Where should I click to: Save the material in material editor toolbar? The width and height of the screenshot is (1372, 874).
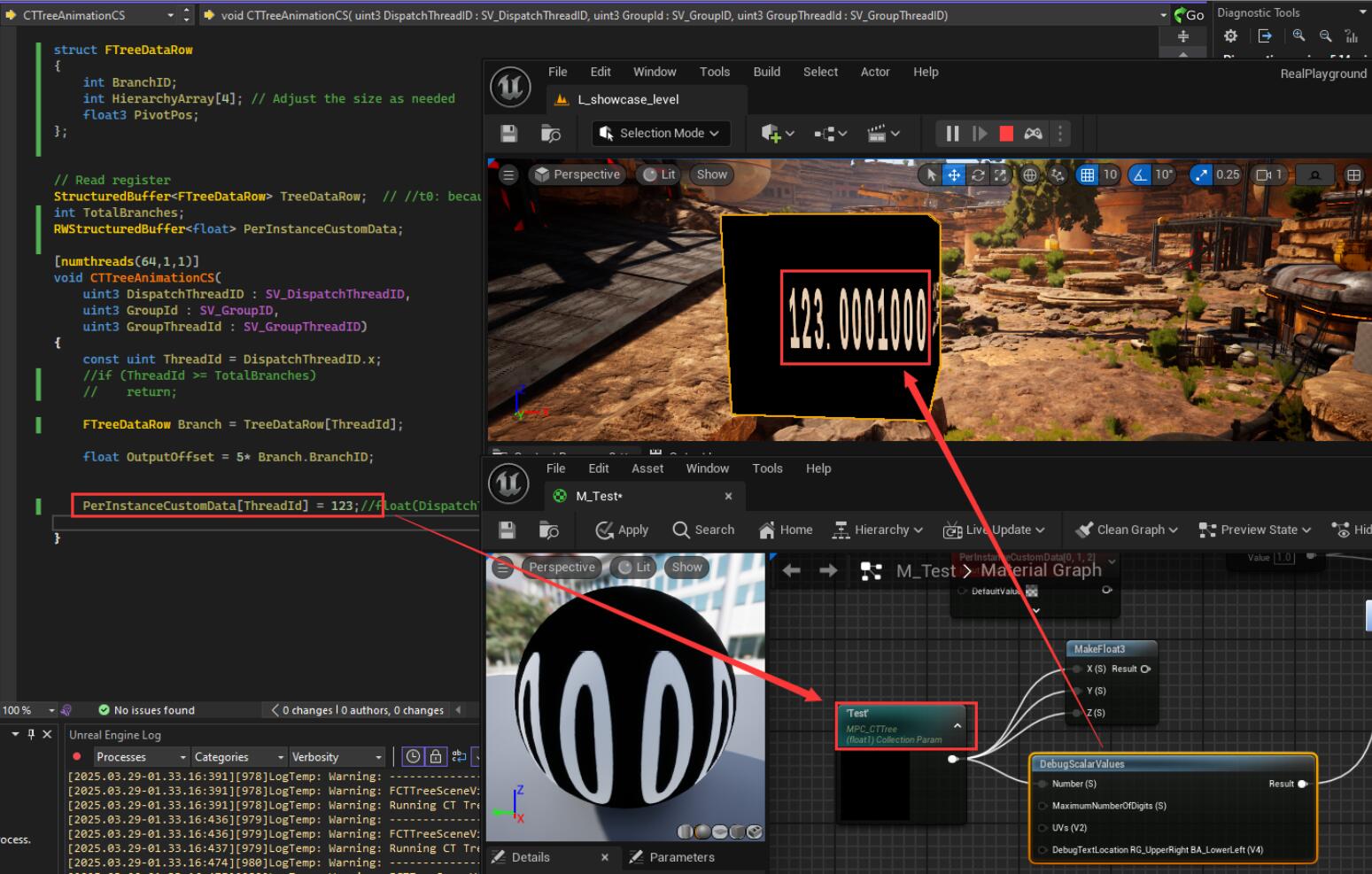507,530
